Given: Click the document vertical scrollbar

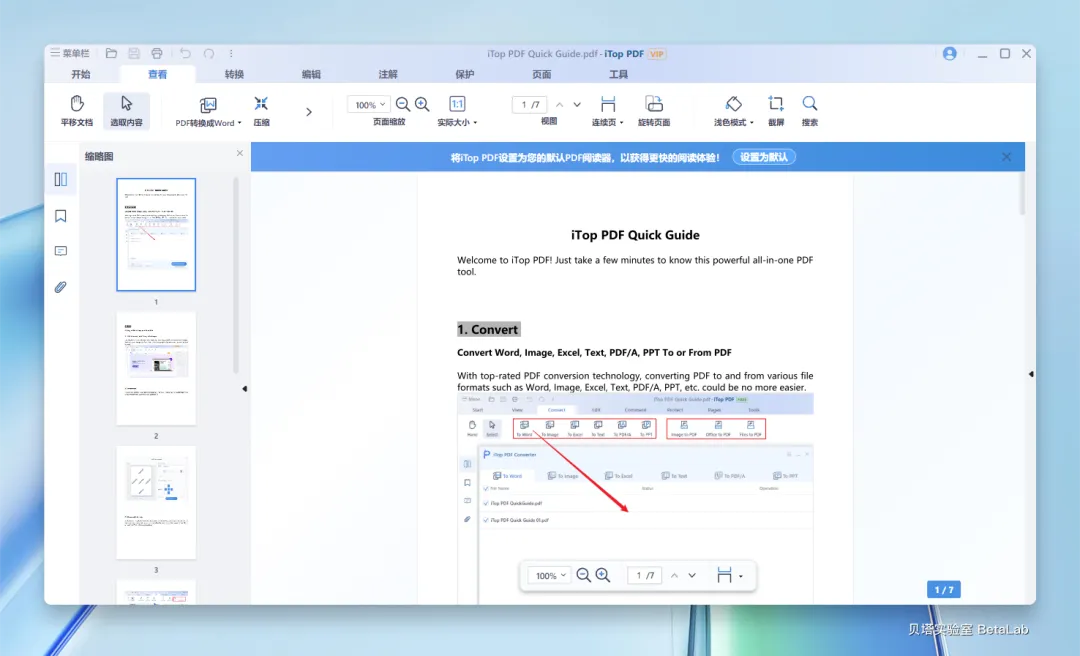Looking at the screenshot, I should (1021, 193).
